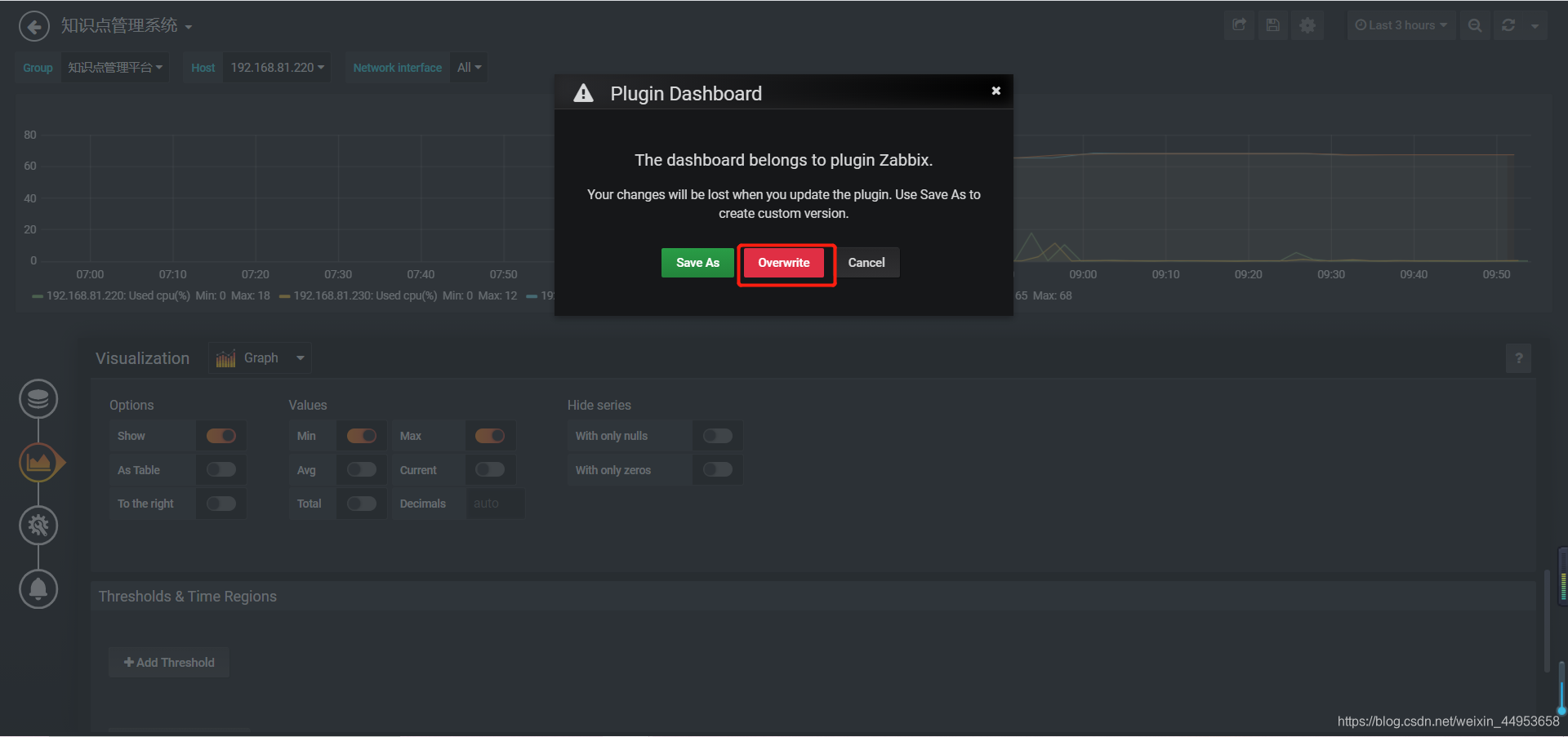
Task: Click the Overwrite button
Action: coord(784,263)
